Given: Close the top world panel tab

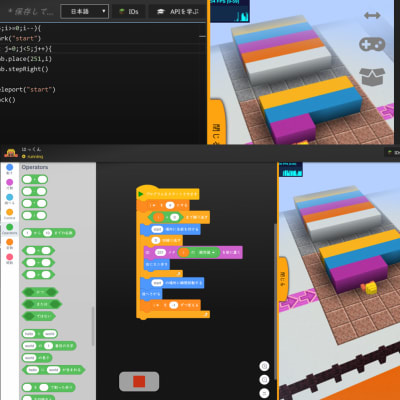Looking at the screenshot, I should click(217, 122).
